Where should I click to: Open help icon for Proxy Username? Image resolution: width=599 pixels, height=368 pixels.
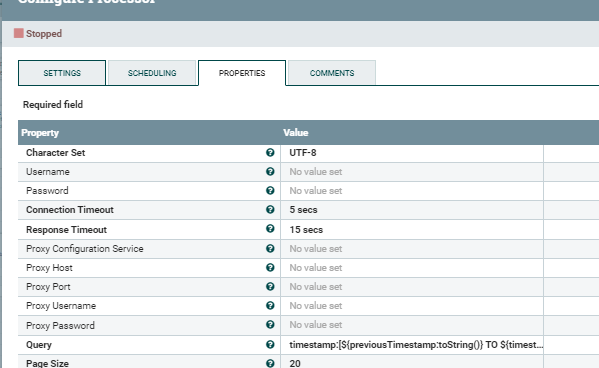(x=270, y=305)
